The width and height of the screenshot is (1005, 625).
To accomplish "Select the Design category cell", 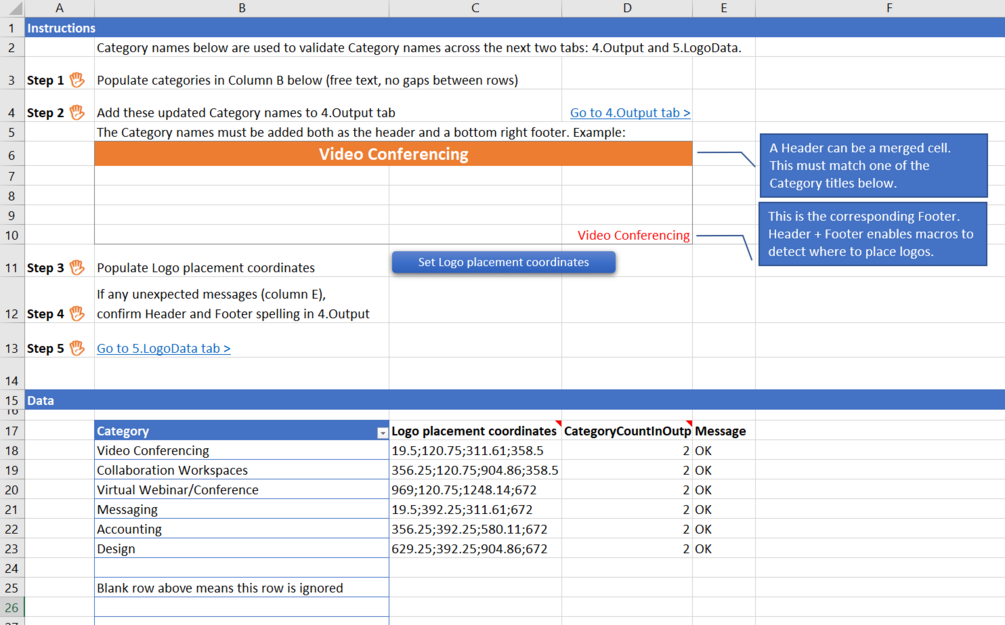I will pyautogui.click(x=242, y=549).
